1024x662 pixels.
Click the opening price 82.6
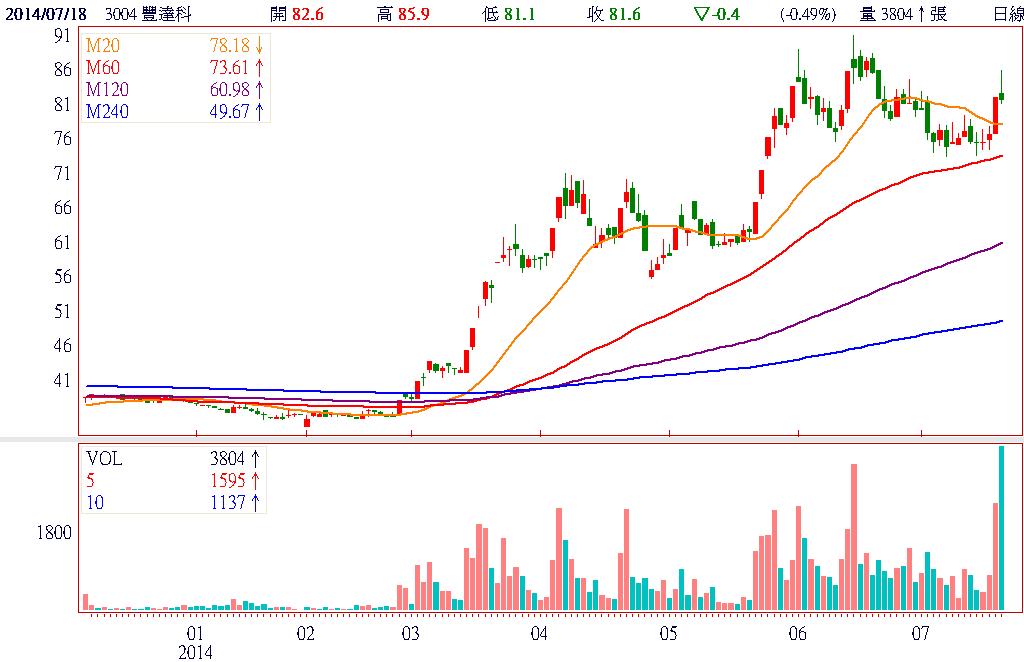[x=310, y=14]
